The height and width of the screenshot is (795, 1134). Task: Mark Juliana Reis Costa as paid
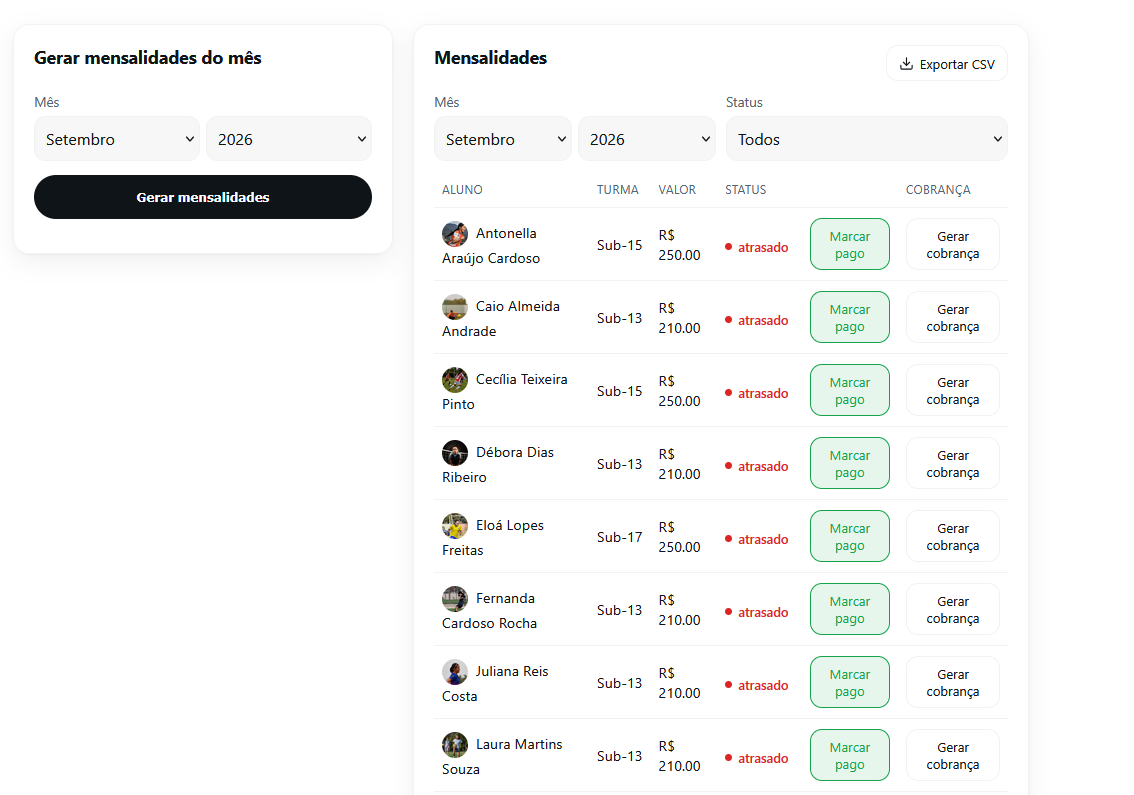tap(850, 683)
